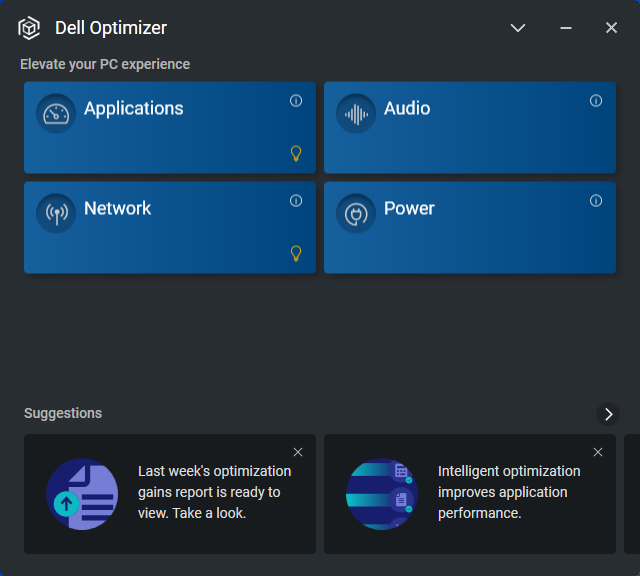Show info for the Audio tile

click(596, 100)
